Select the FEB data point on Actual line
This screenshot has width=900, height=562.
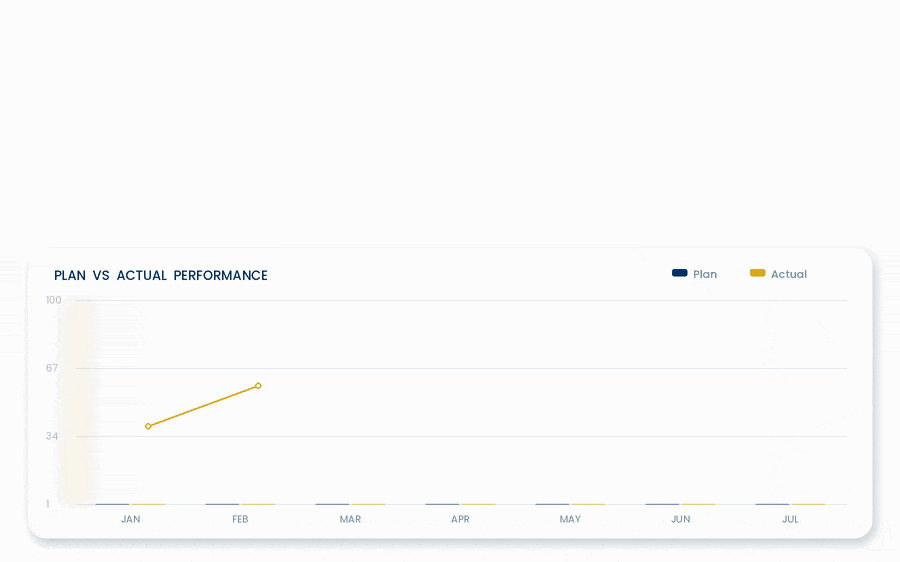pyautogui.click(x=258, y=386)
